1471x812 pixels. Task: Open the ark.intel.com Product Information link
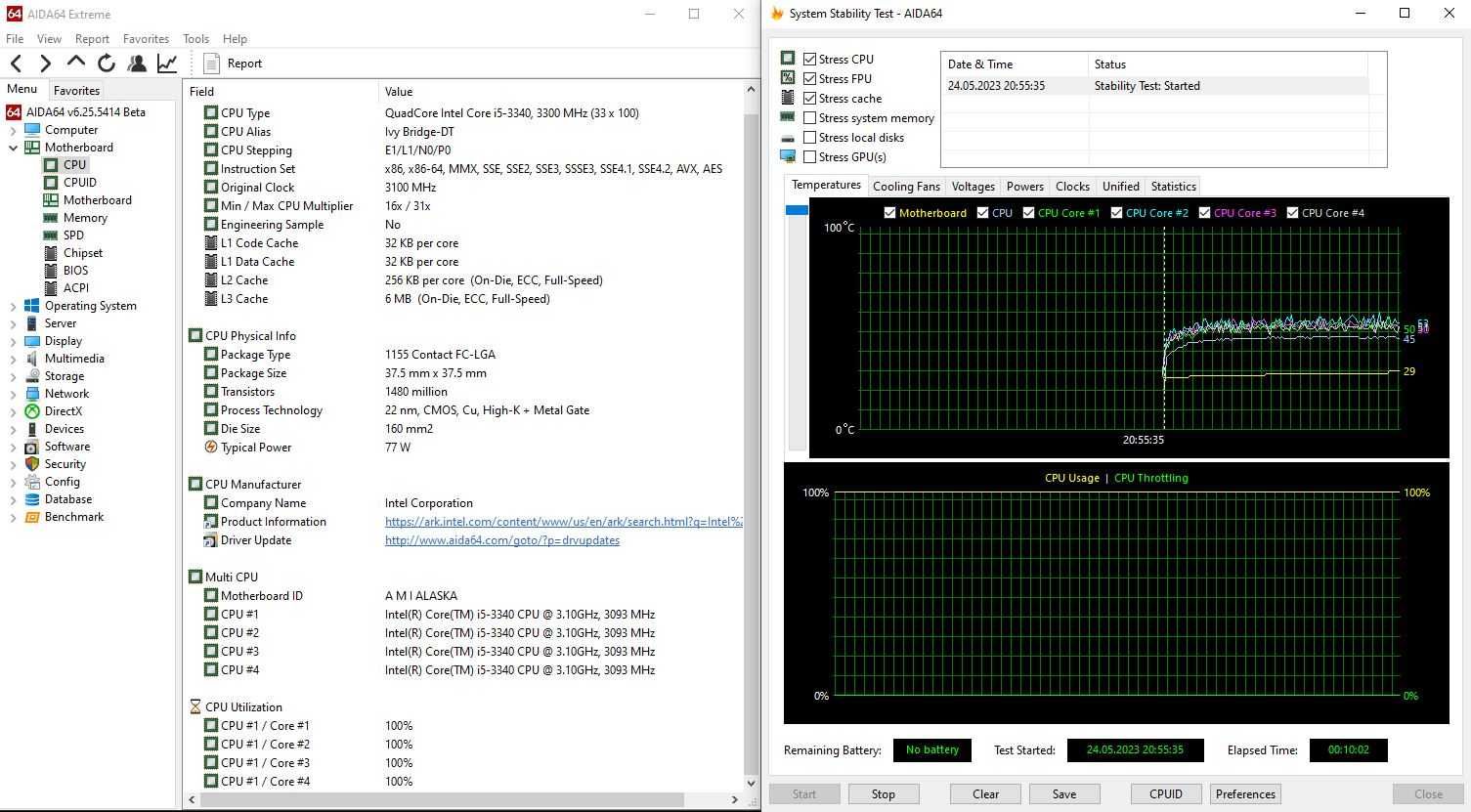coord(563,522)
